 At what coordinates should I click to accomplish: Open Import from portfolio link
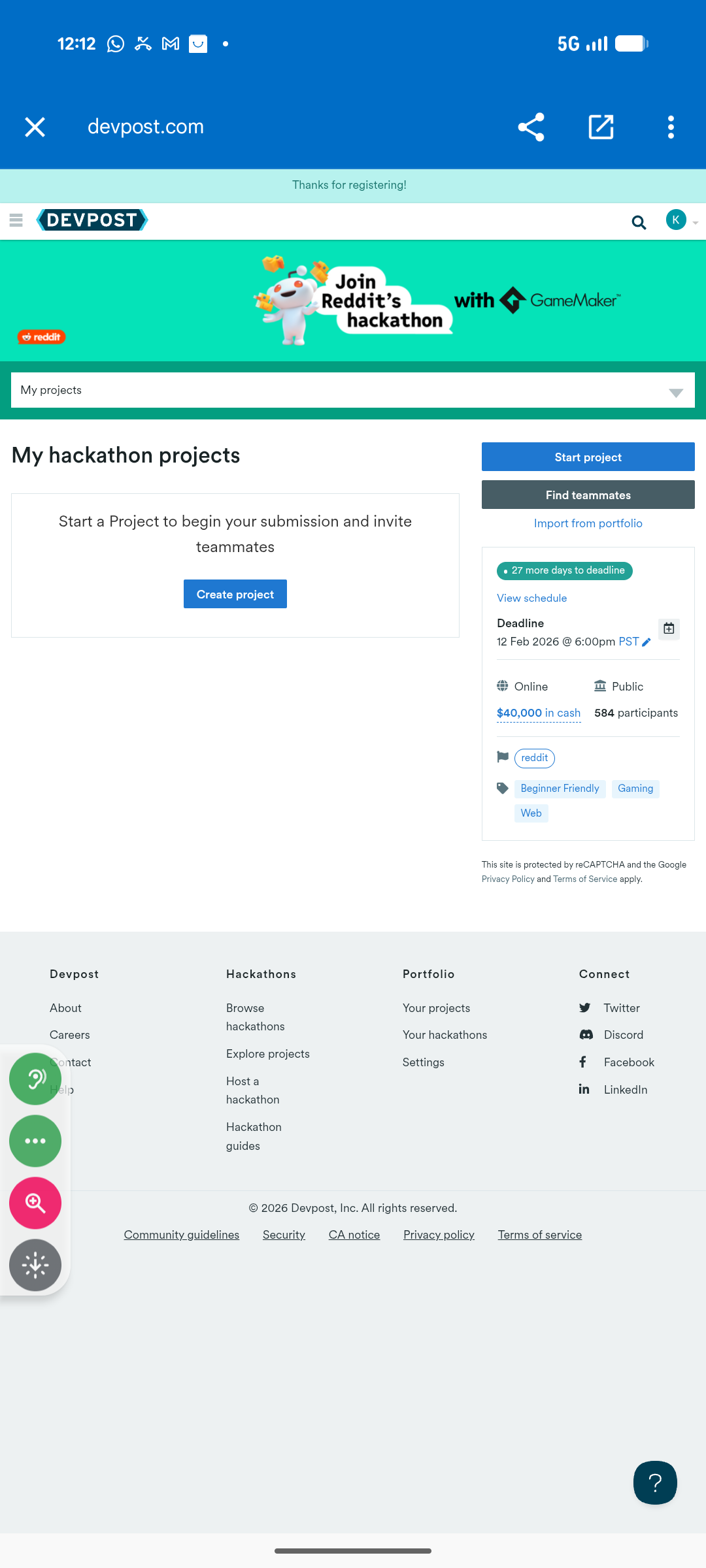pos(588,523)
